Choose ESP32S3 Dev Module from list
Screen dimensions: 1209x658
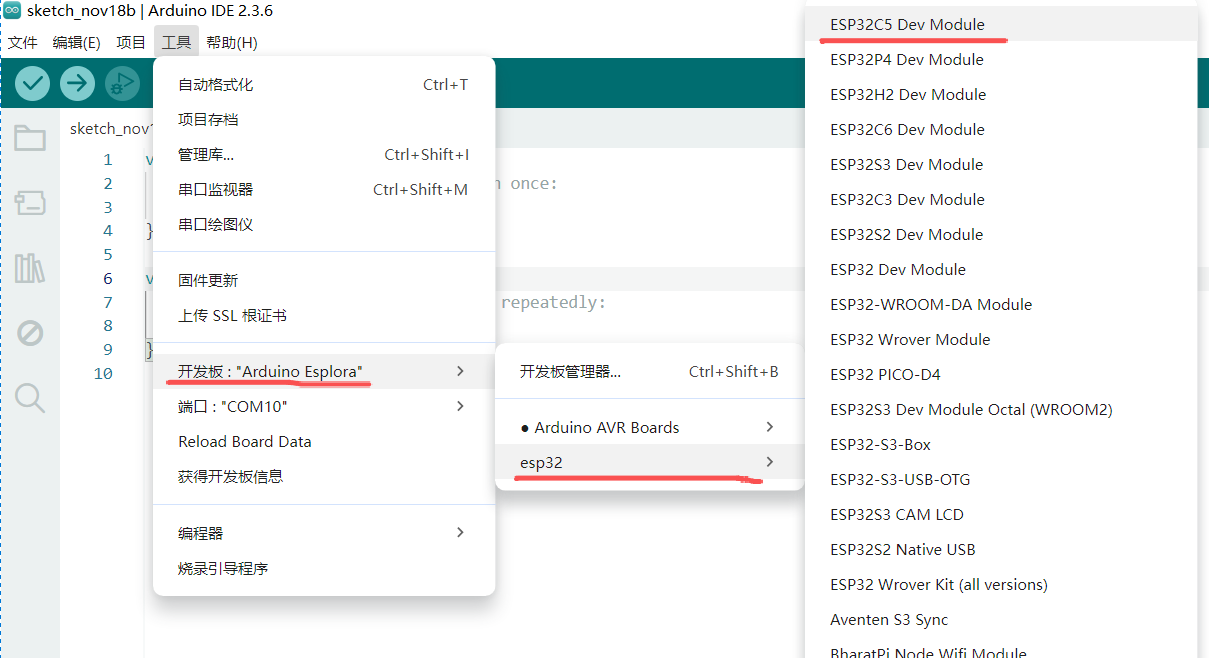click(x=906, y=164)
